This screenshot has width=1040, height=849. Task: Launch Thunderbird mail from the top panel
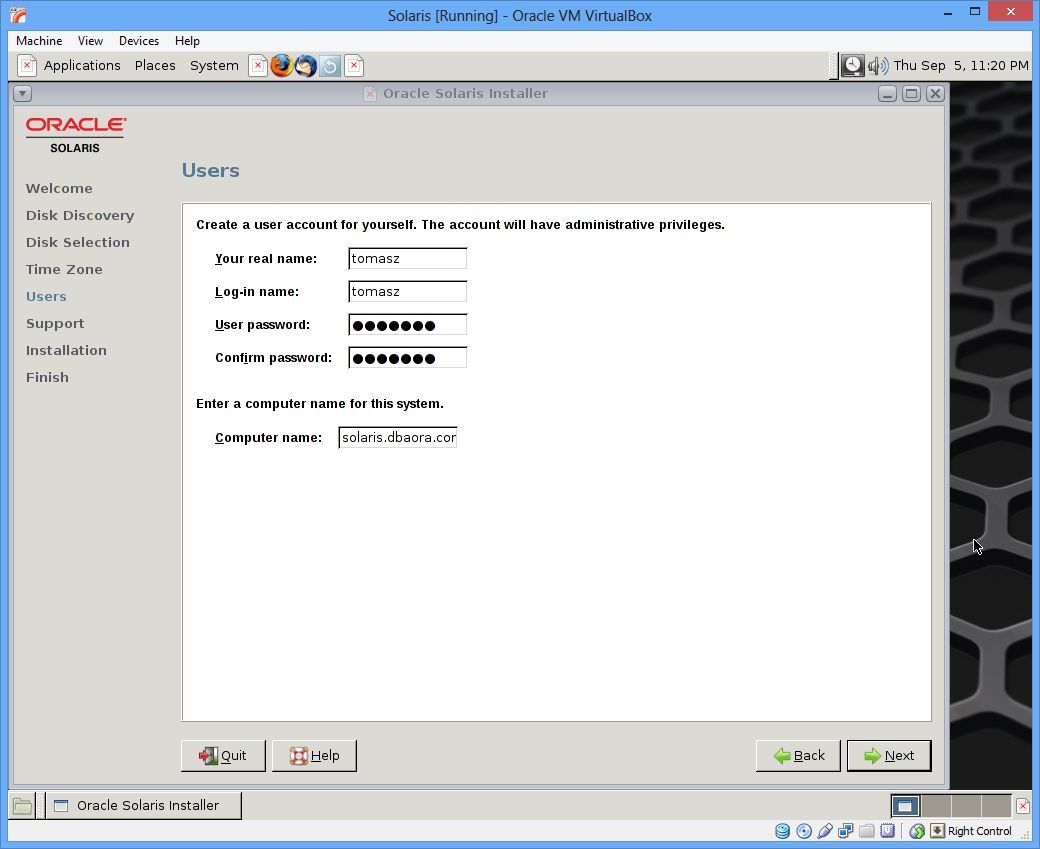click(306, 66)
